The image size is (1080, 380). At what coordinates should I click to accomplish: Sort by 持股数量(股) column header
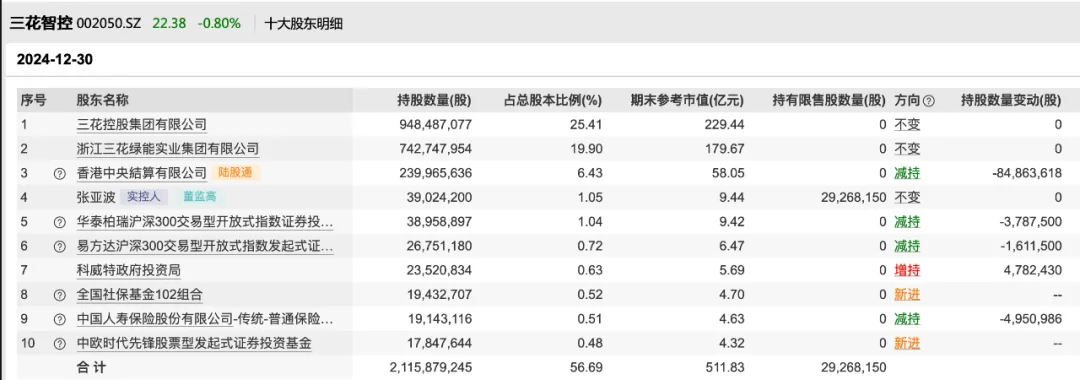435,101
